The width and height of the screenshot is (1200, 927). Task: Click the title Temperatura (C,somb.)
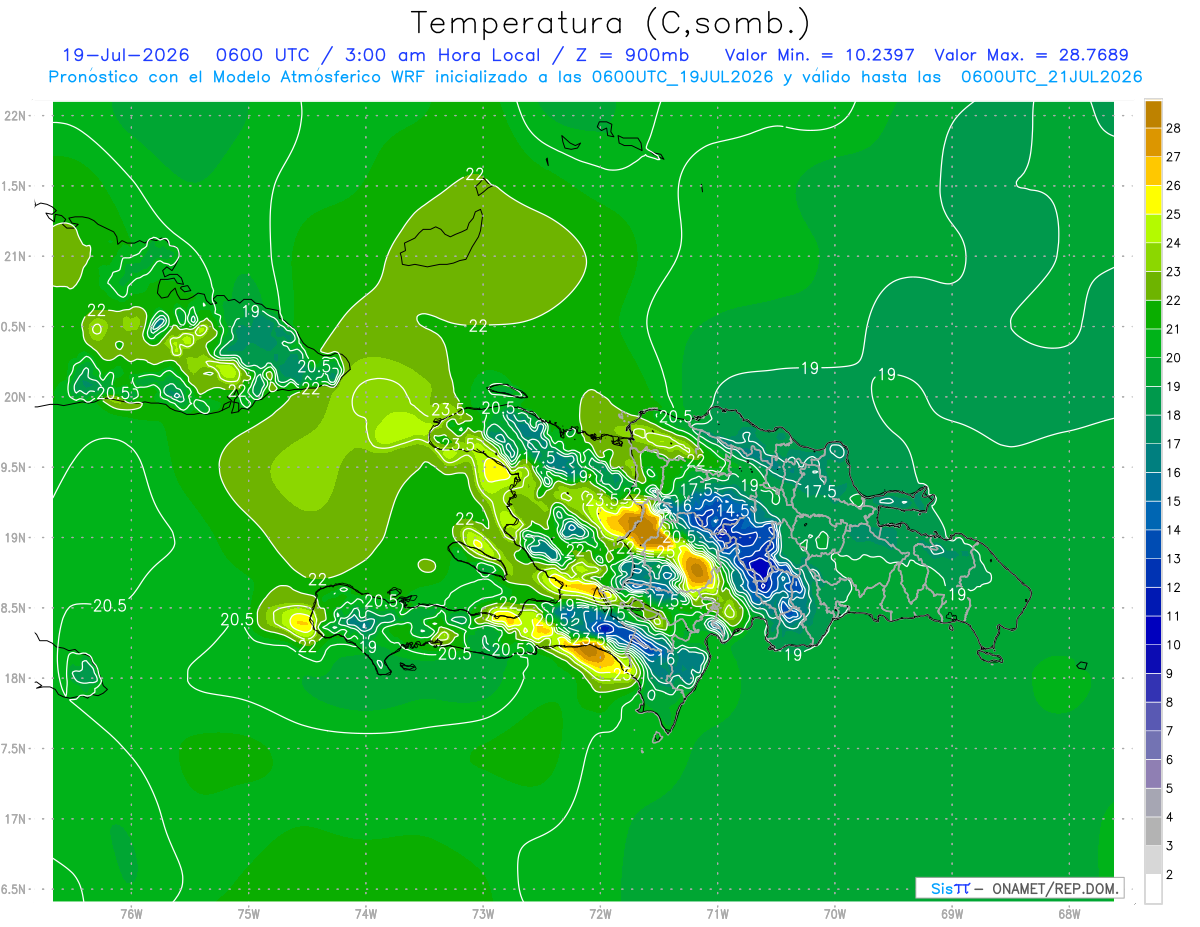[610, 22]
